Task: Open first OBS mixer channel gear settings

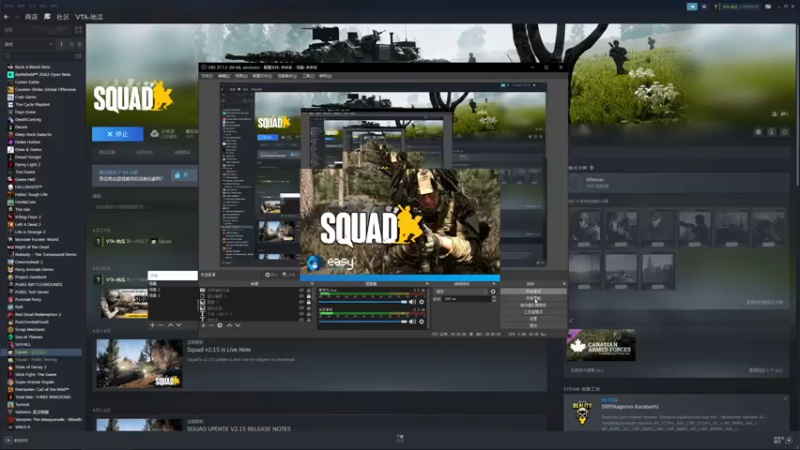Action: pyautogui.click(x=421, y=302)
